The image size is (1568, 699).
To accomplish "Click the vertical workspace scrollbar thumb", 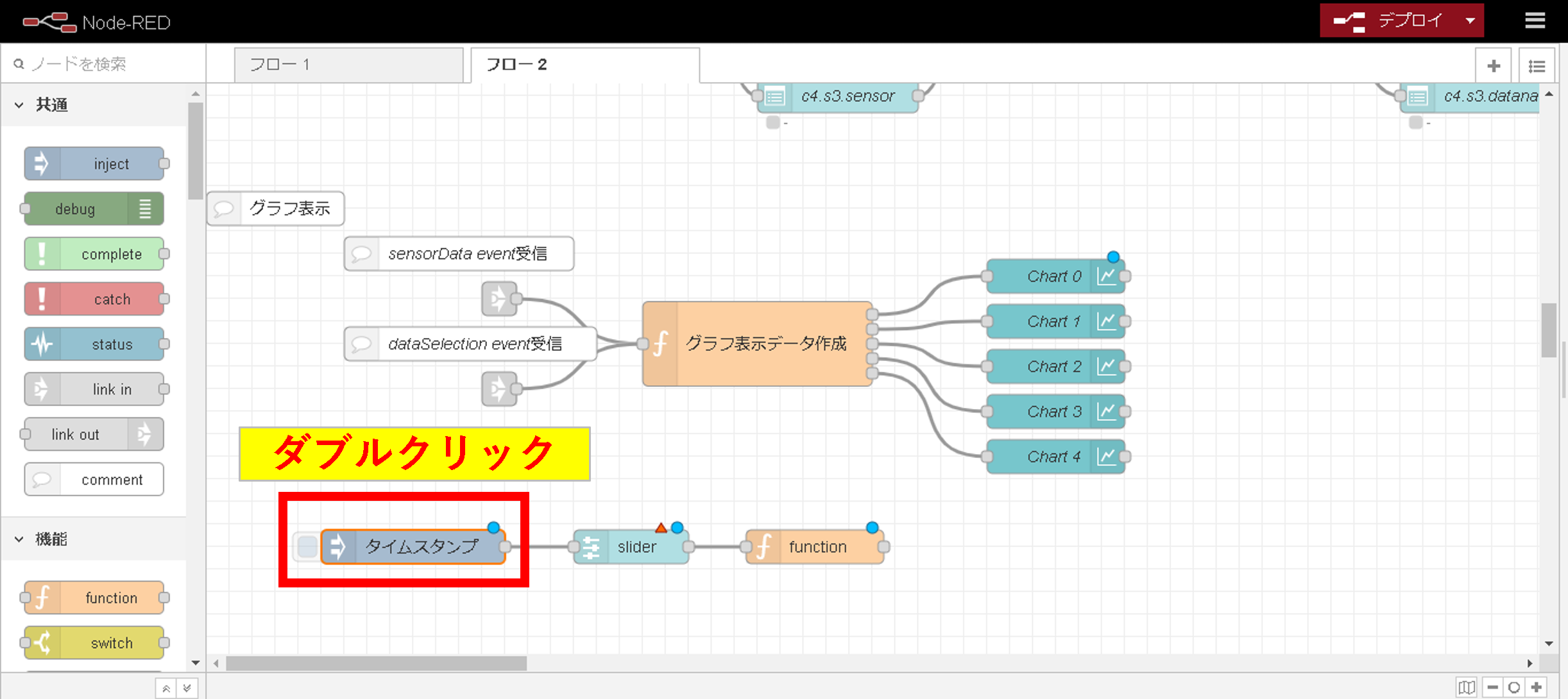I will (x=1549, y=330).
